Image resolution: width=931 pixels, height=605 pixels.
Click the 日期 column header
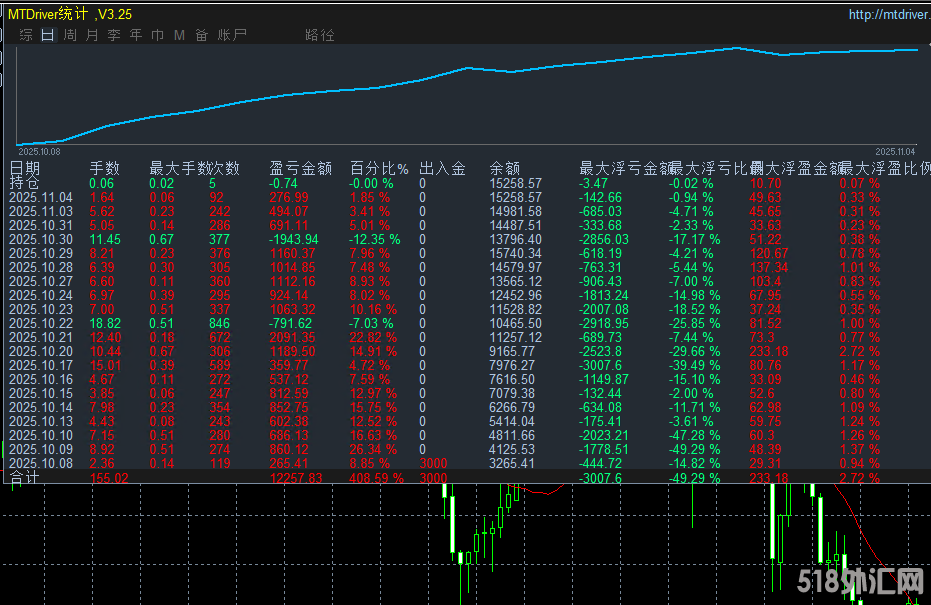click(x=26, y=168)
